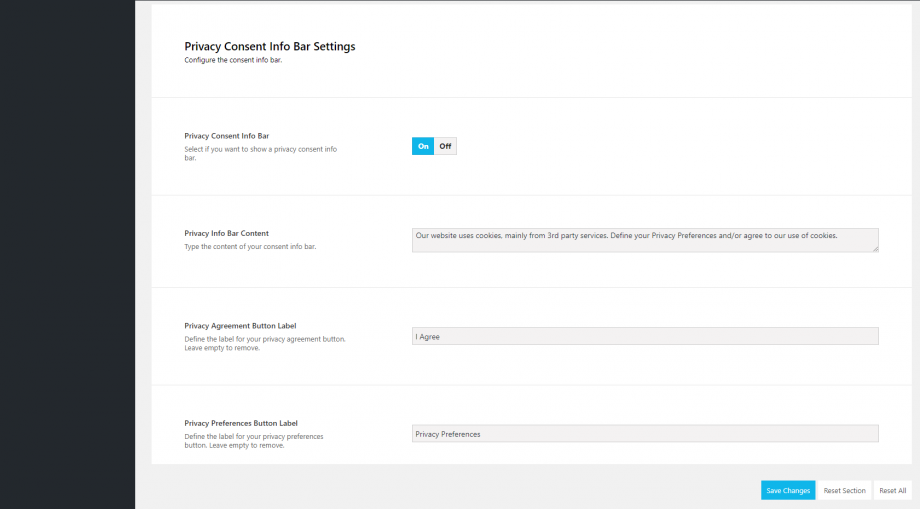This screenshot has height=509, width=920.
Task: Focus the Privacy Preferences label field
Action: tap(645, 433)
